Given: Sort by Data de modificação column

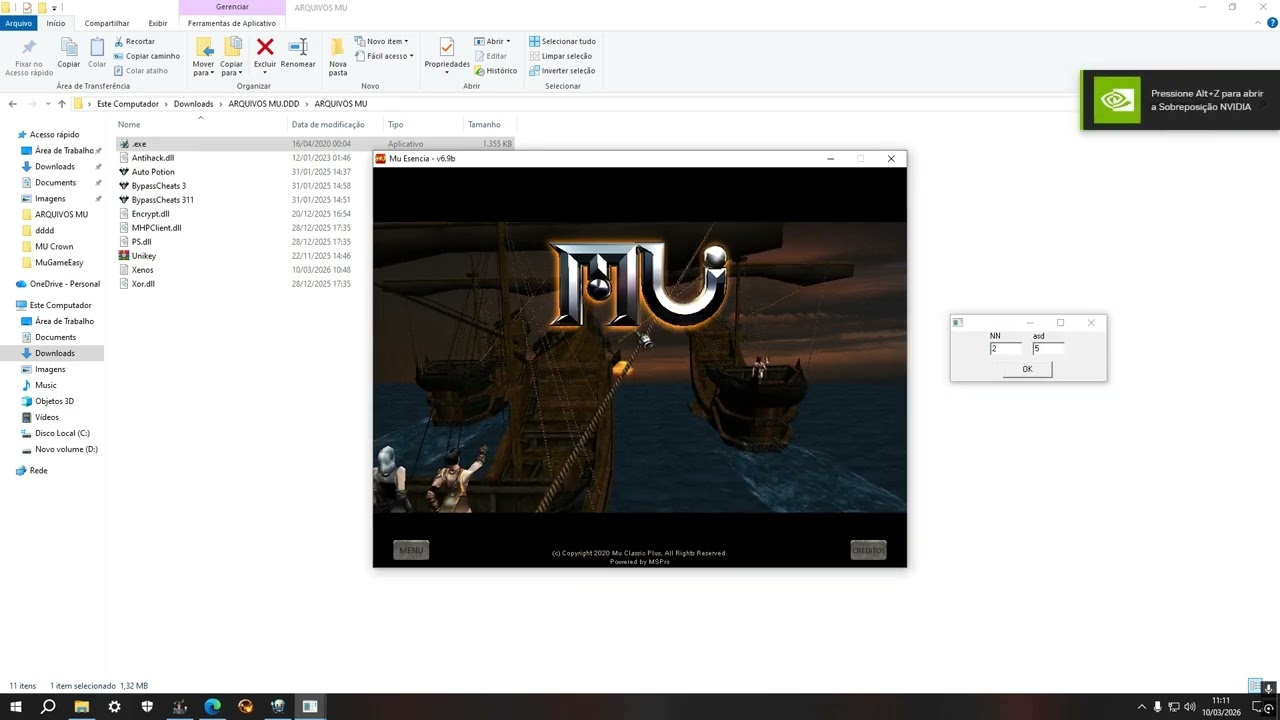Looking at the screenshot, I should (328, 125).
